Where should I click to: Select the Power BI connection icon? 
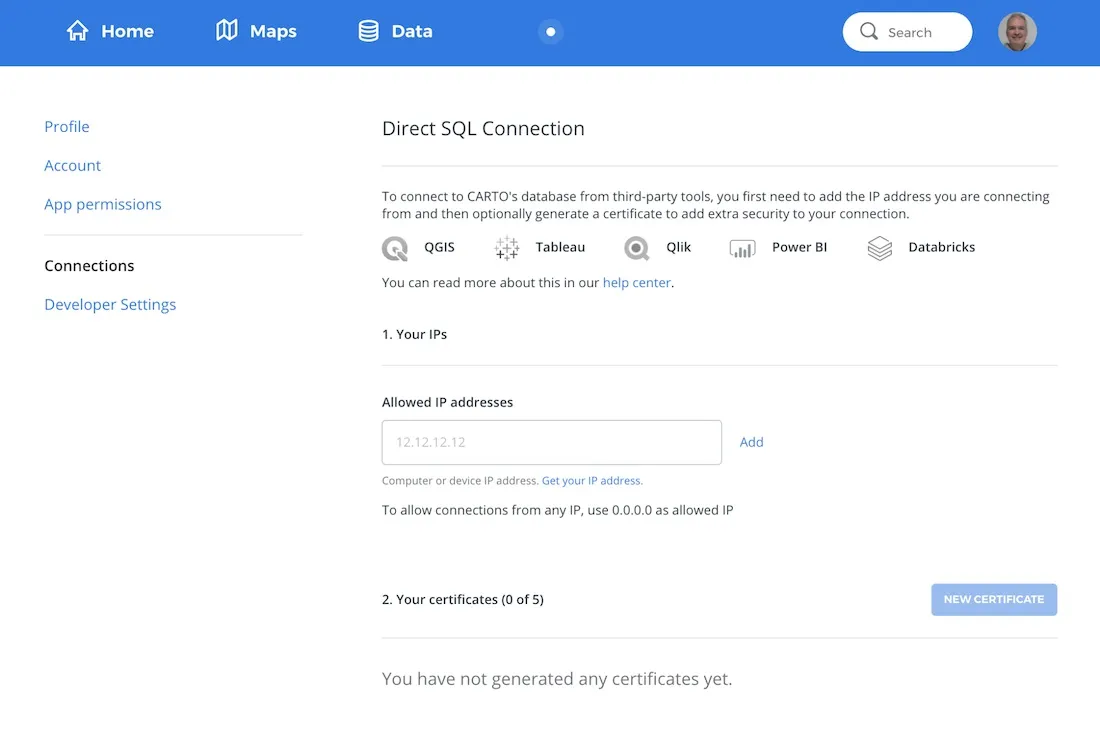click(742, 248)
